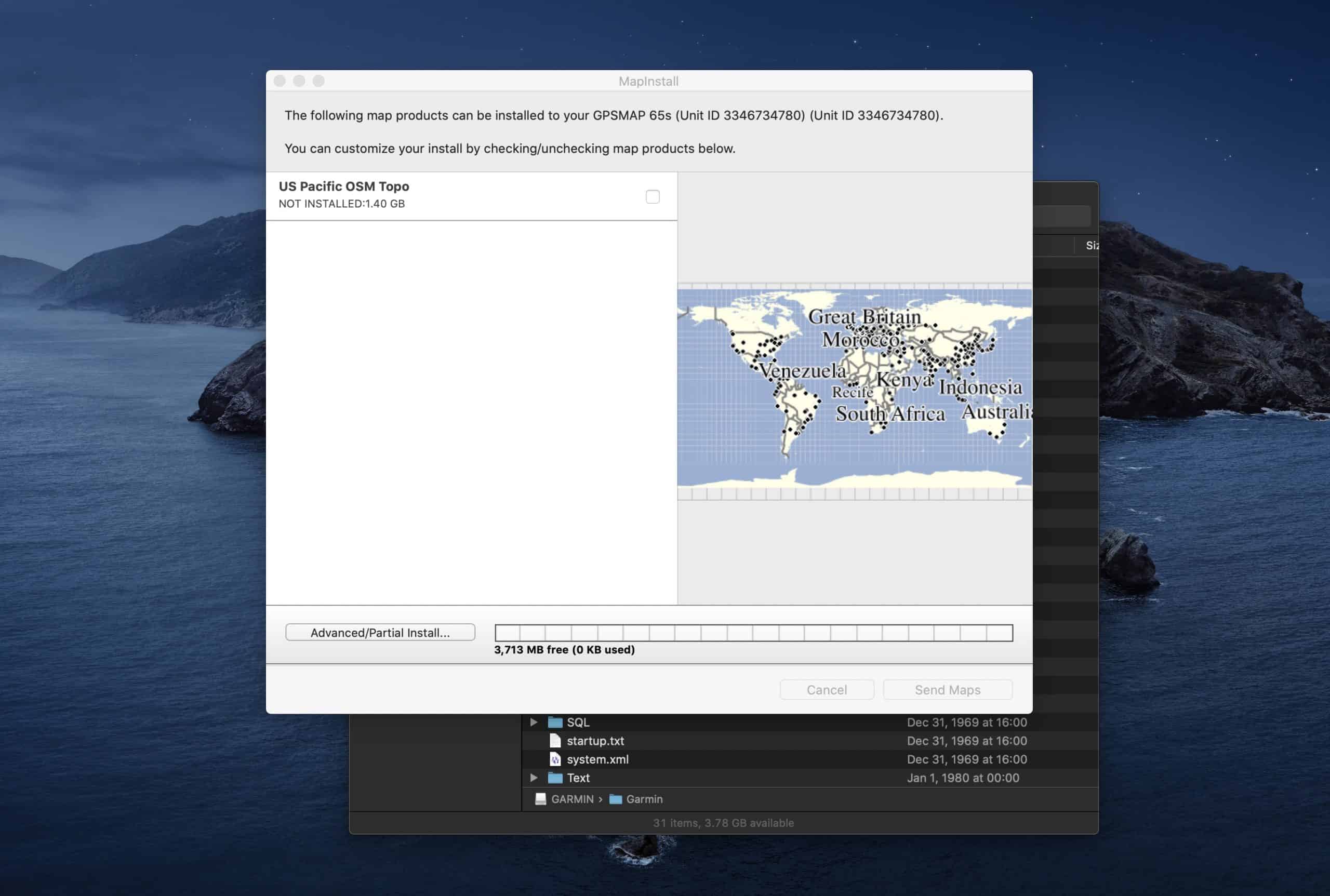
Task: Click the MapInstall window close button
Action: pyautogui.click(x=280, y=81)
